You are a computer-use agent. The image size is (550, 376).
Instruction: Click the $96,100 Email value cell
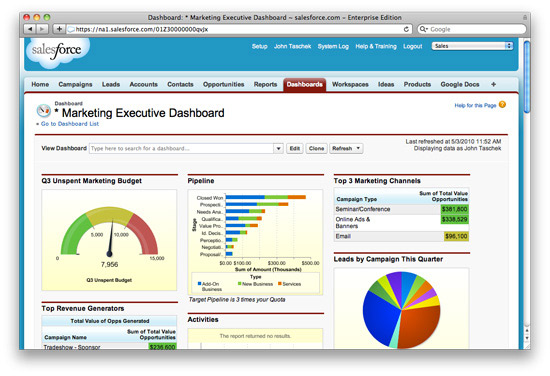[x=456, y=236]
